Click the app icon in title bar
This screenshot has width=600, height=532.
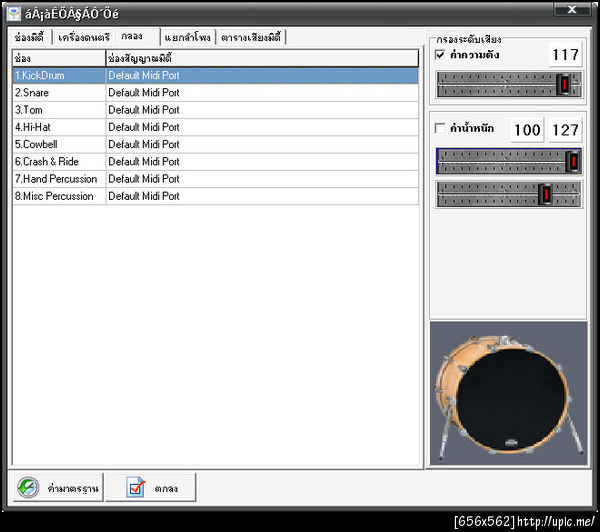14,13
